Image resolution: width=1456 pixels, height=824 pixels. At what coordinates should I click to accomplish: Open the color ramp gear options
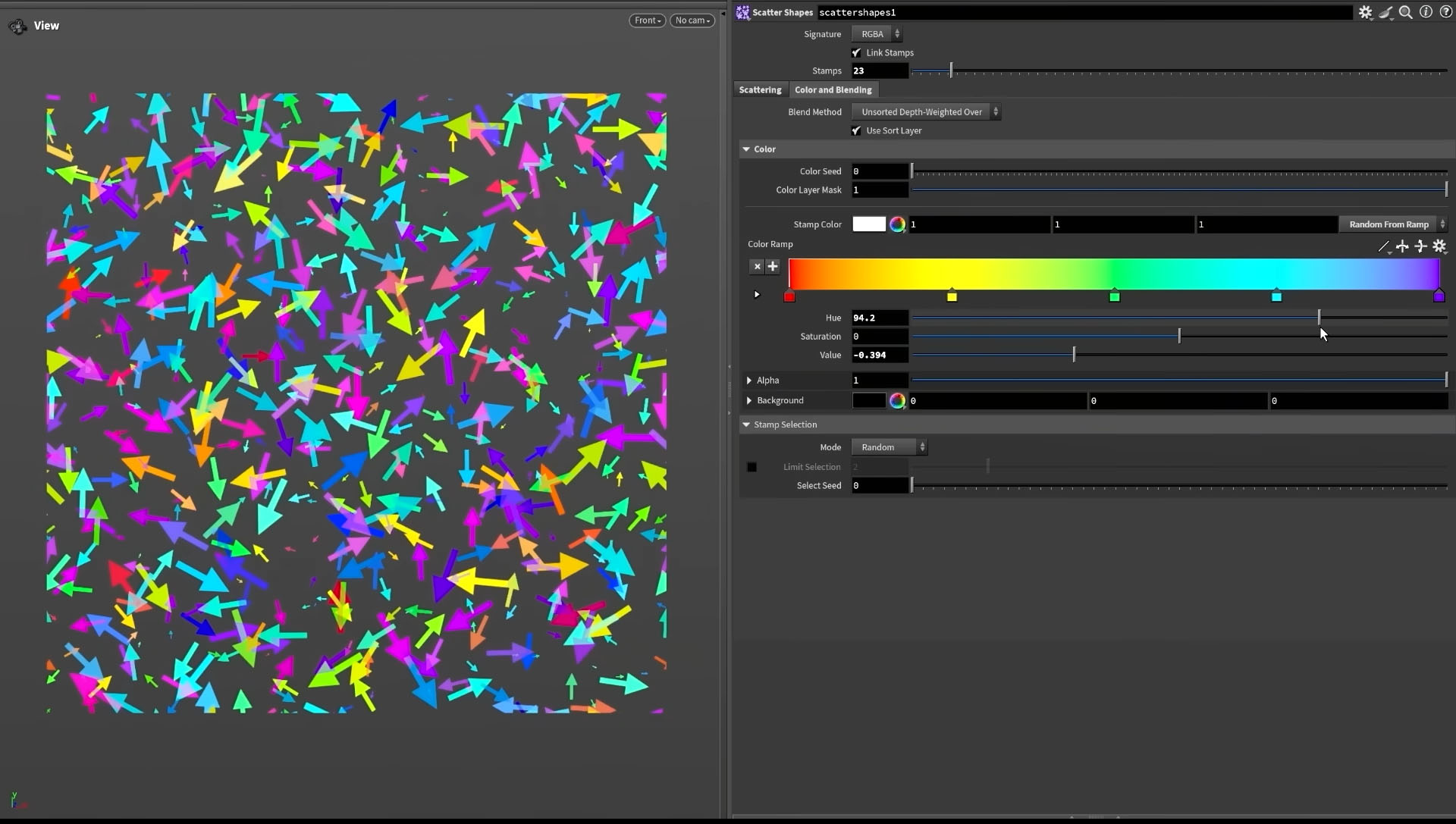(x=1439, y=246)
